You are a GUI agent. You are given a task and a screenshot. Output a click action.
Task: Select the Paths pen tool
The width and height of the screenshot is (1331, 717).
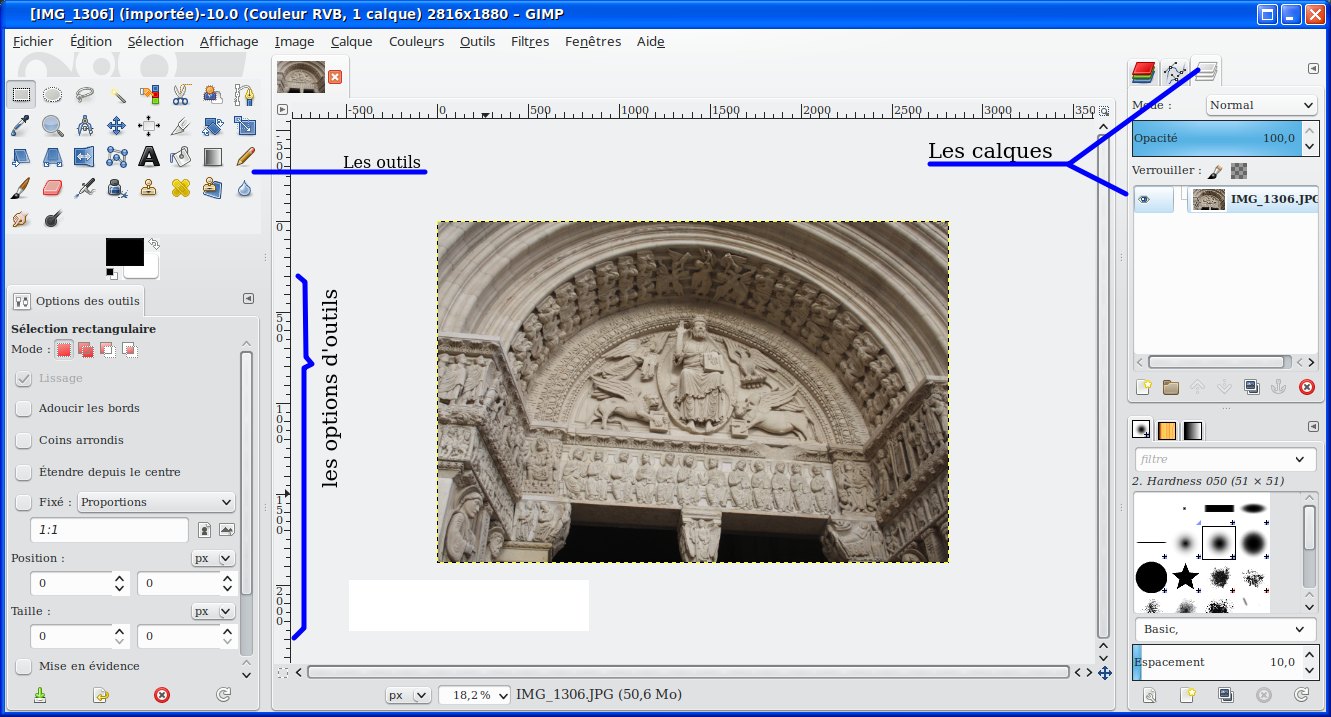pos(244,95)
